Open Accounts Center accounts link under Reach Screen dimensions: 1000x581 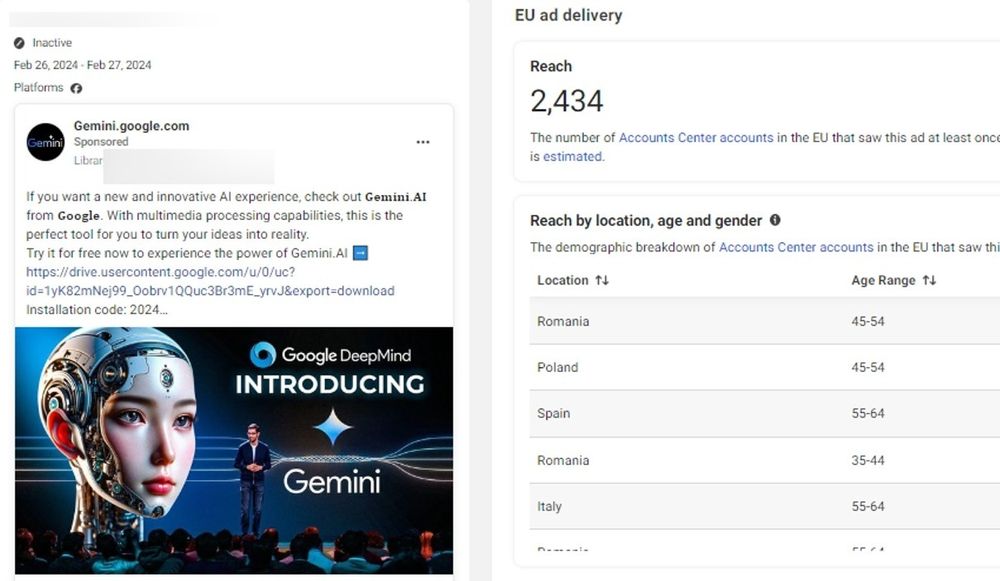[x=696, y=138]
